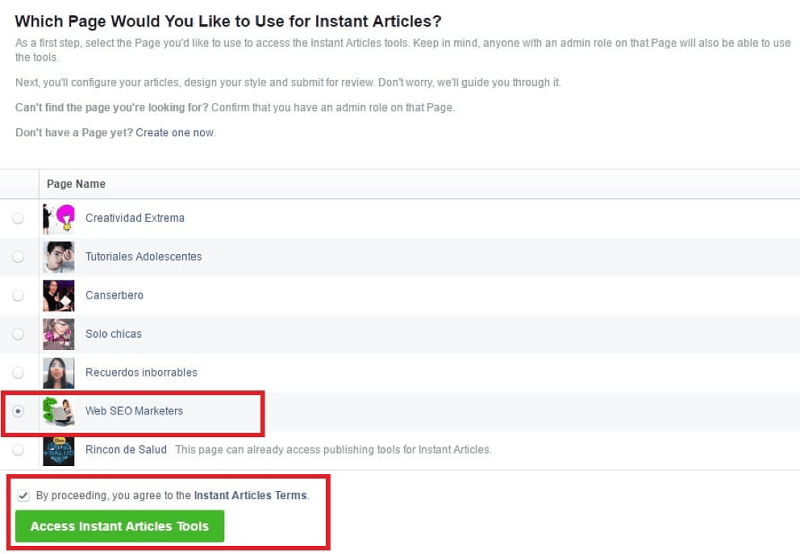This screenshot has width=800, height=554.
Task: Click the Rincon de Salud page name
Action: pos(126,450)
